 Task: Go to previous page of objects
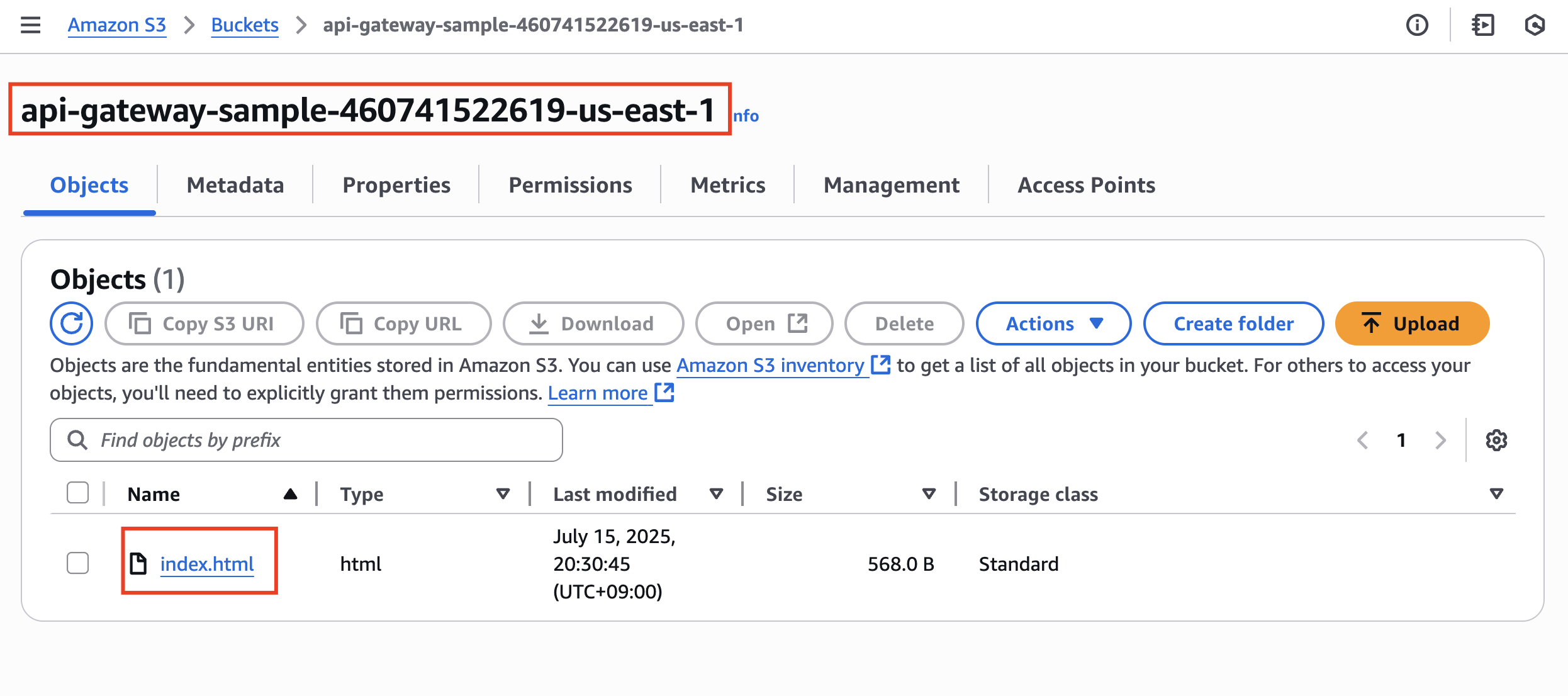click(1363, 440)
